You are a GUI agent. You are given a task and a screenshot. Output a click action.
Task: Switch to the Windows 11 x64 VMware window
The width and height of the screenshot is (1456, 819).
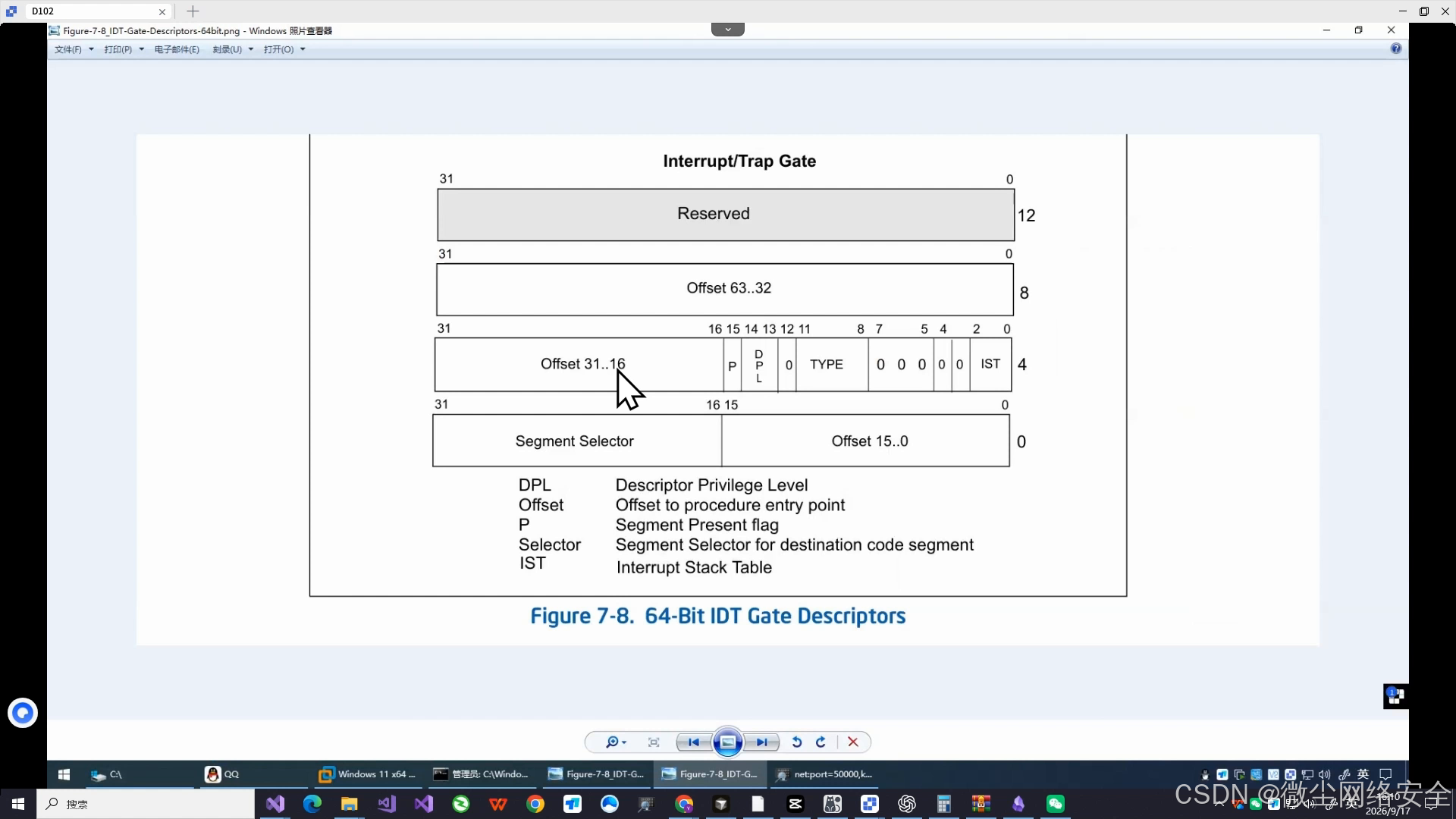tap(369, 774)
